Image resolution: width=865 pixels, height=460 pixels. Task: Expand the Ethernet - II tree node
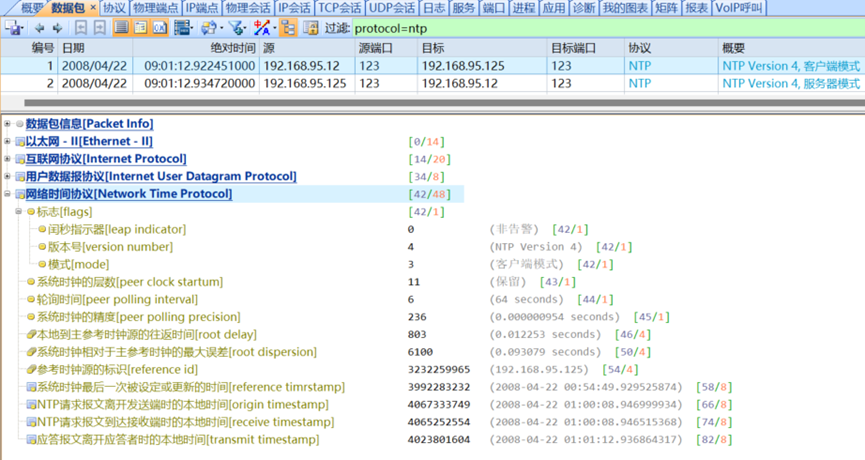click(x=8, y=142)
